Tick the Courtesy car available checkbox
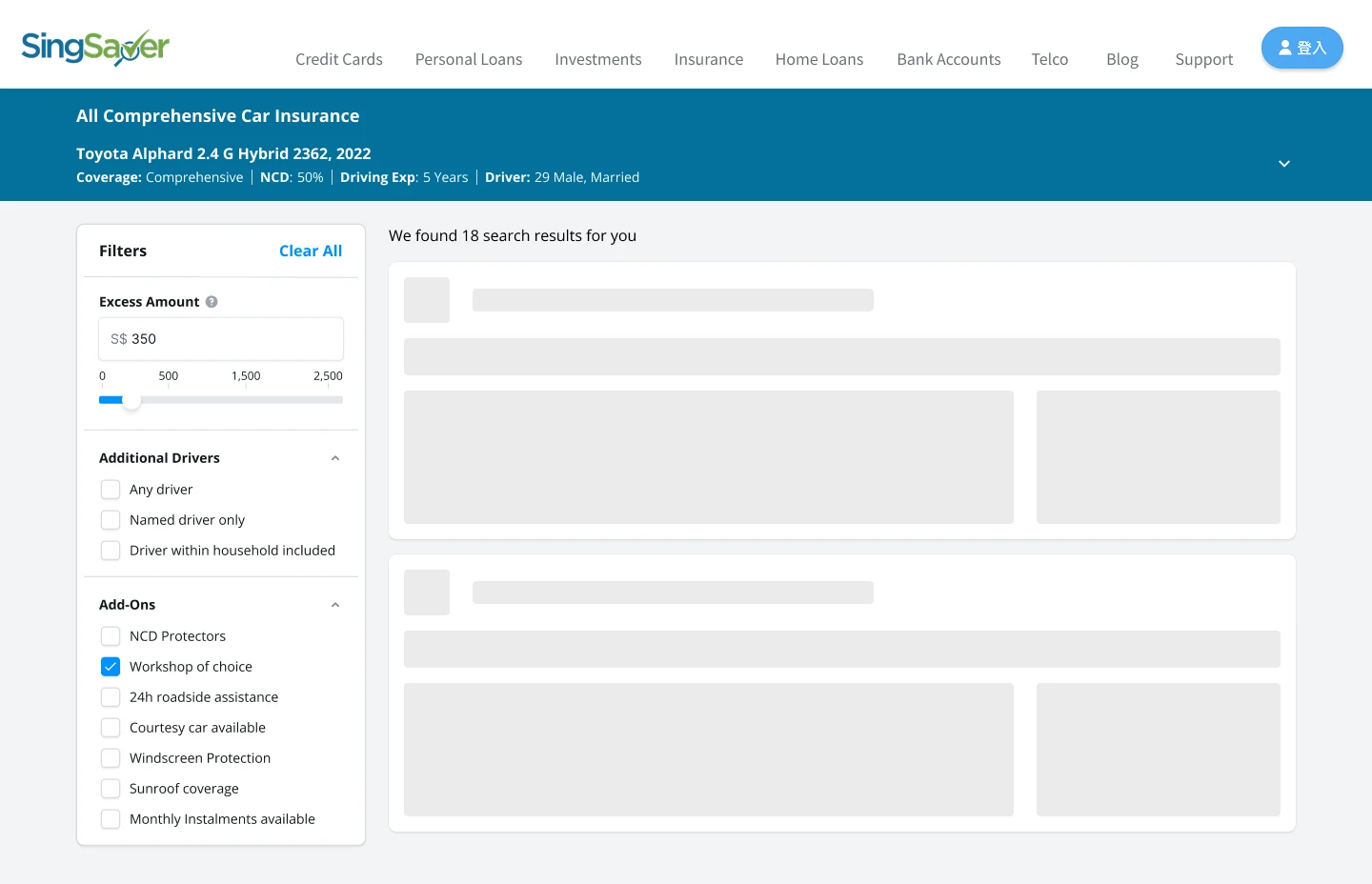1372x884 pixels. pos(111,728)
